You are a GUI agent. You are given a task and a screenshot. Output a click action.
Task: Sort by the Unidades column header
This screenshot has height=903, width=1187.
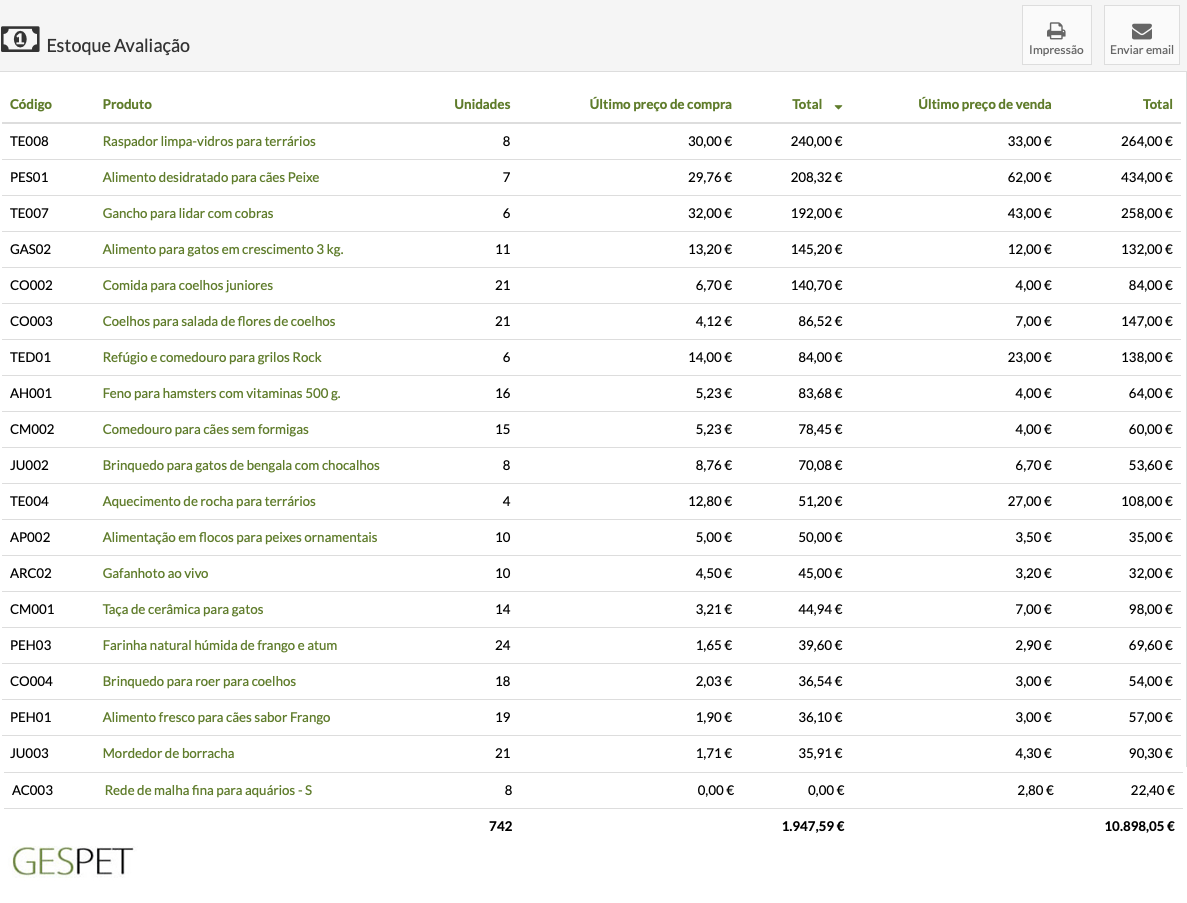click(482, 104)
